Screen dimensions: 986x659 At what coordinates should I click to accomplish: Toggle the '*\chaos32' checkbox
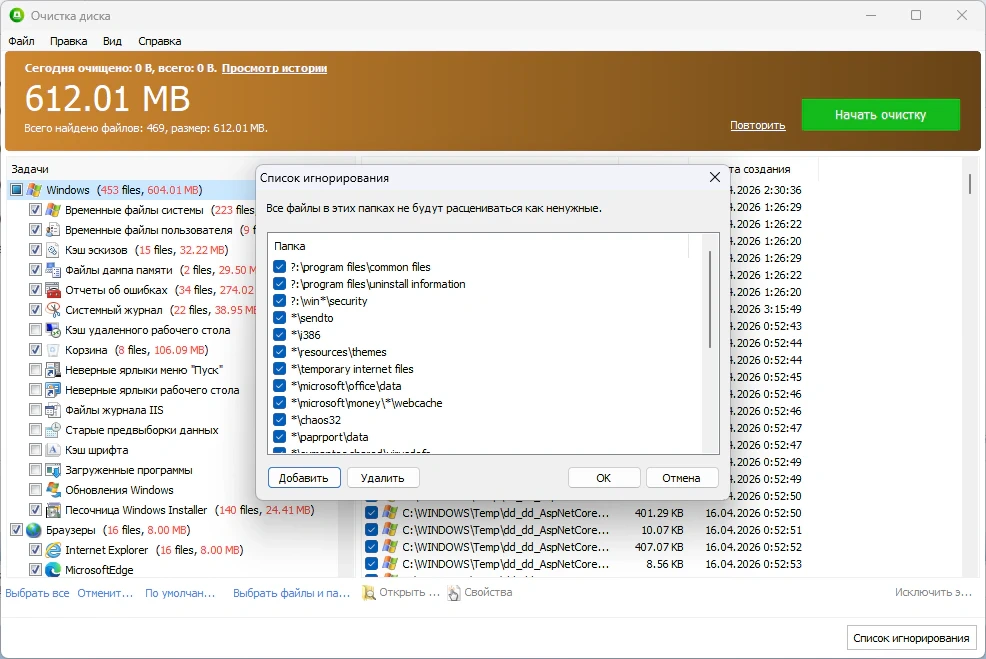tap(280, 419)
